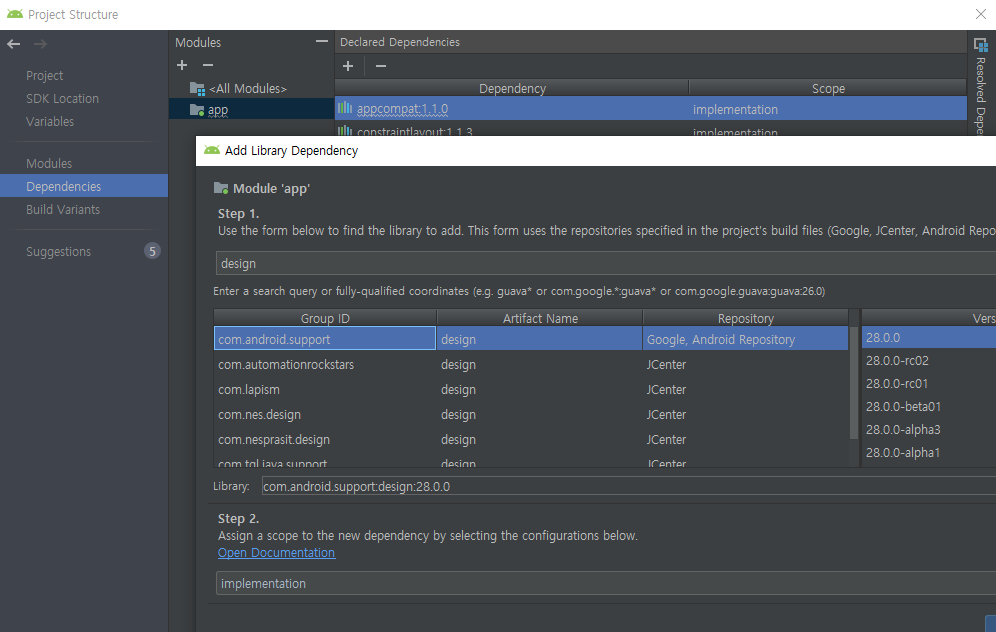The height and width of the screenshot is (632, 996).
Task: Sort by the Artifact Name column header
Action: point(540,318)
